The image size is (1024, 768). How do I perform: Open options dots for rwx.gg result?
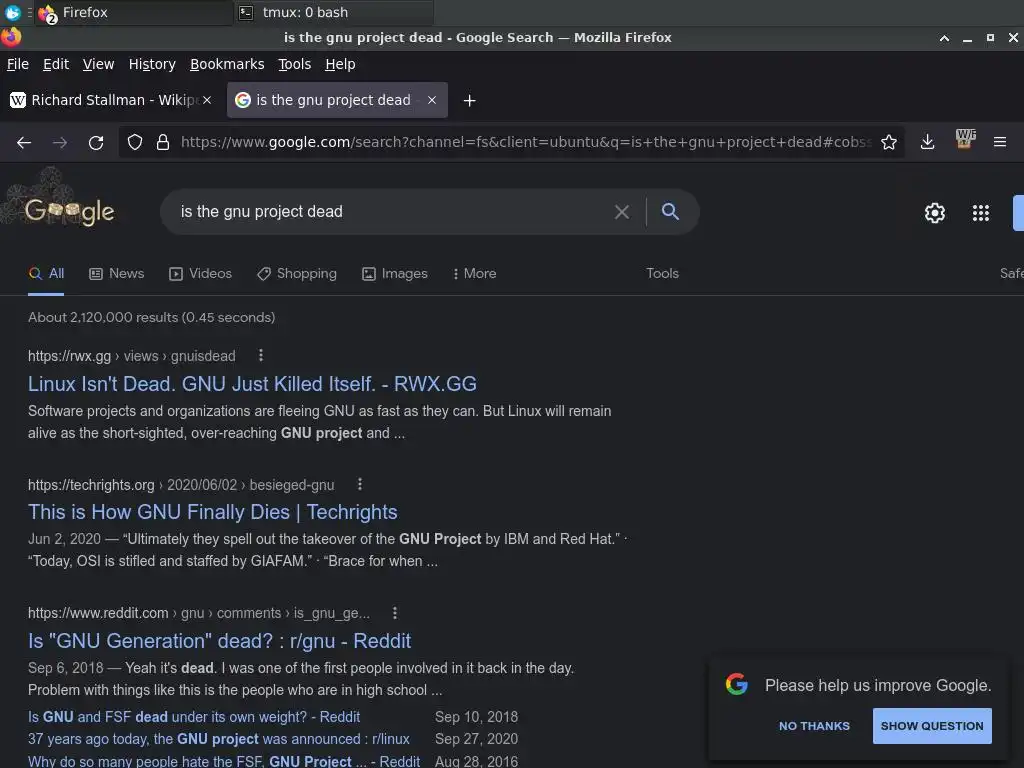[x=261, y=355]
